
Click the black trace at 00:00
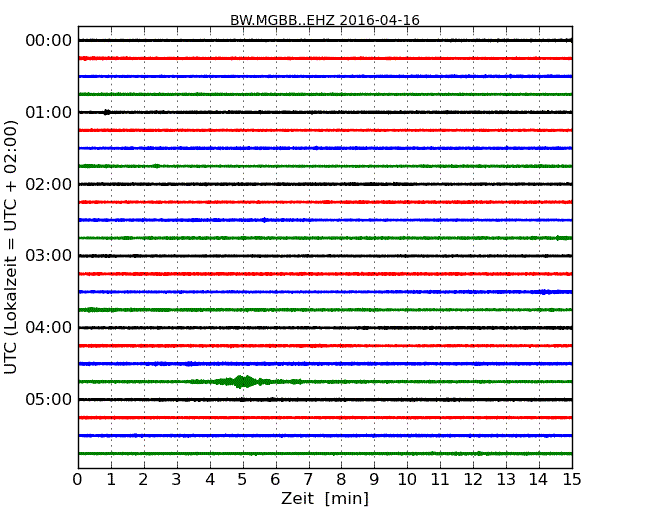pos(325,40)
